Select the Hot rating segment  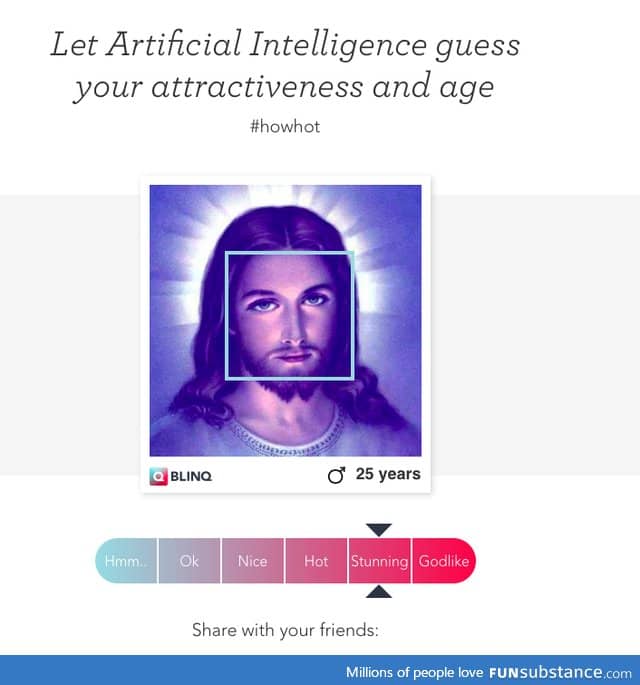(x=316, y=561)
